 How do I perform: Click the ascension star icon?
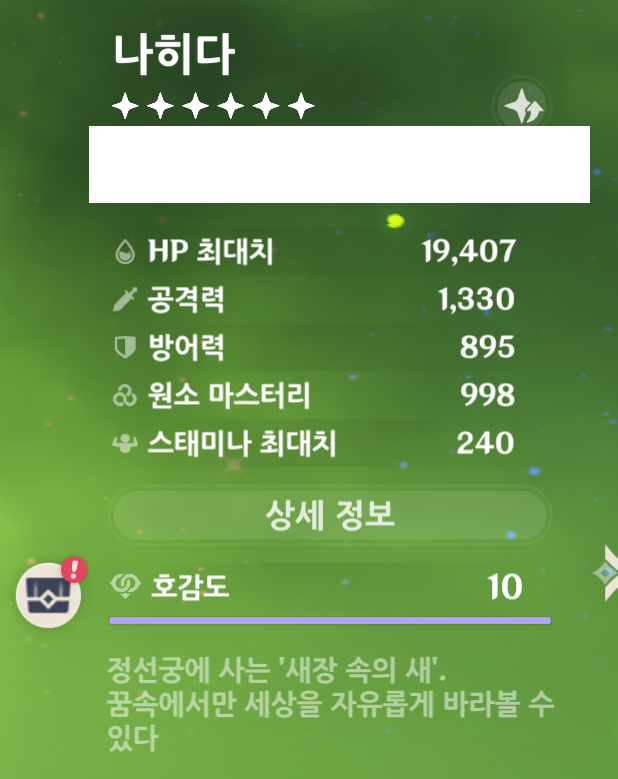click(523, 106)
